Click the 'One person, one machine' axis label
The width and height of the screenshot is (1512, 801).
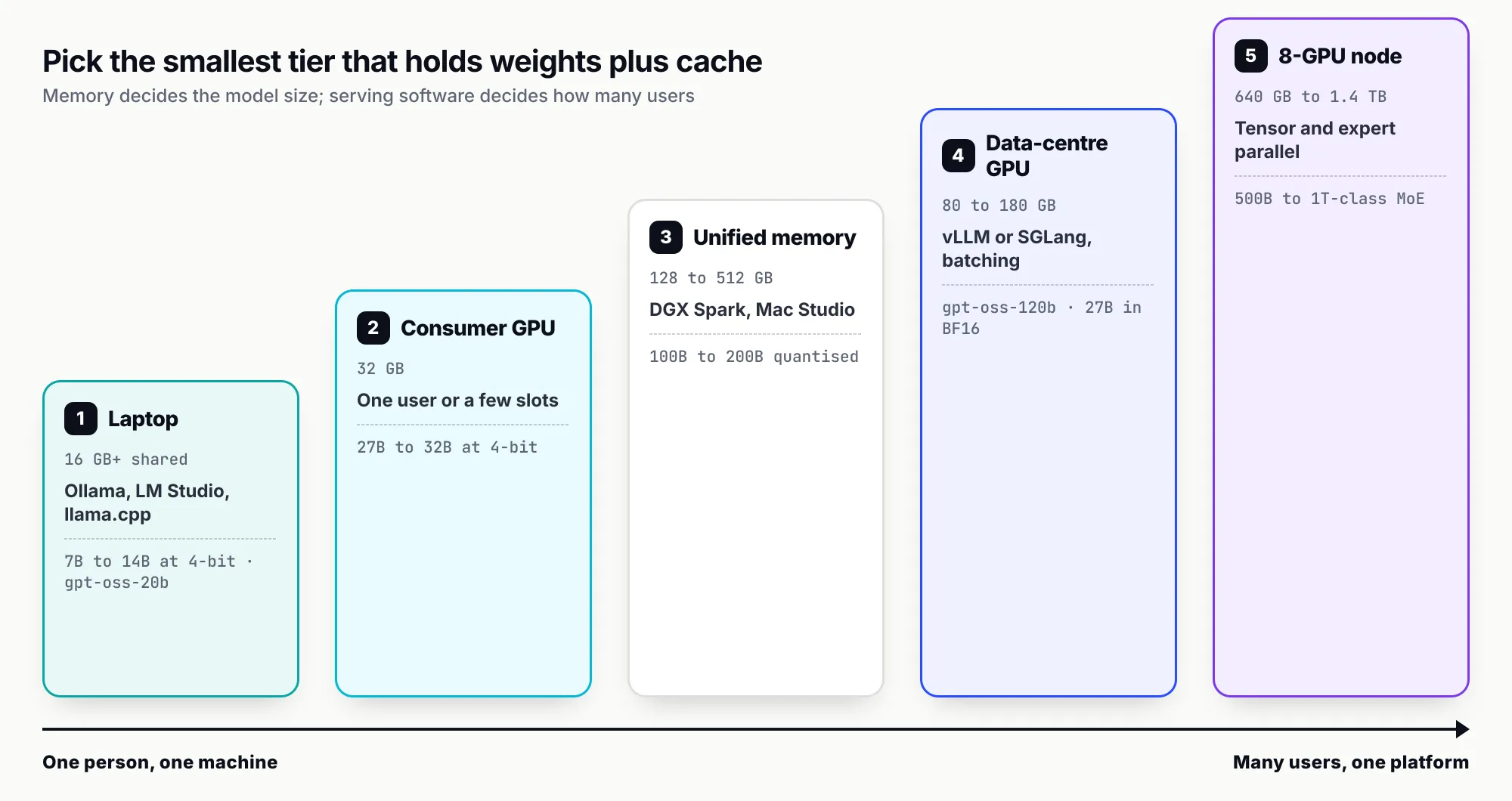pyautogui.click(x=160, y=762)
